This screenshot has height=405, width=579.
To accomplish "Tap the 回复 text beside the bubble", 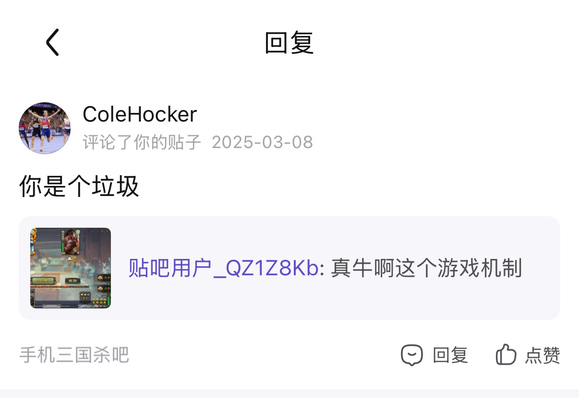I will click(450, 355).
